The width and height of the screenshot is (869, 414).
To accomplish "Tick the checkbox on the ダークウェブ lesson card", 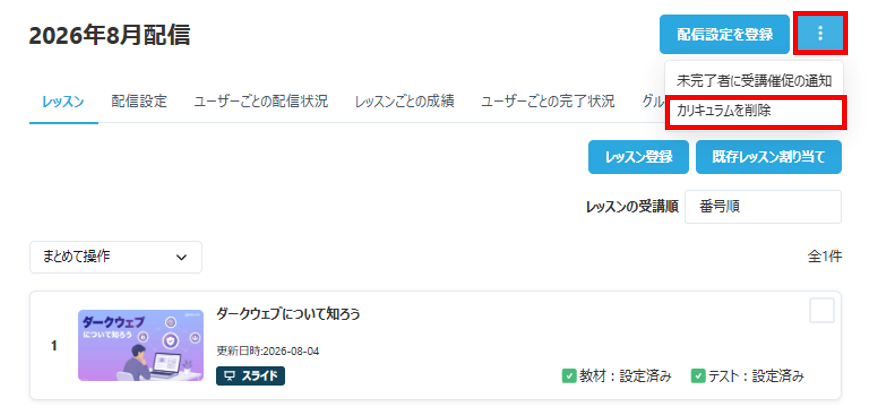I will click(822, 310).
